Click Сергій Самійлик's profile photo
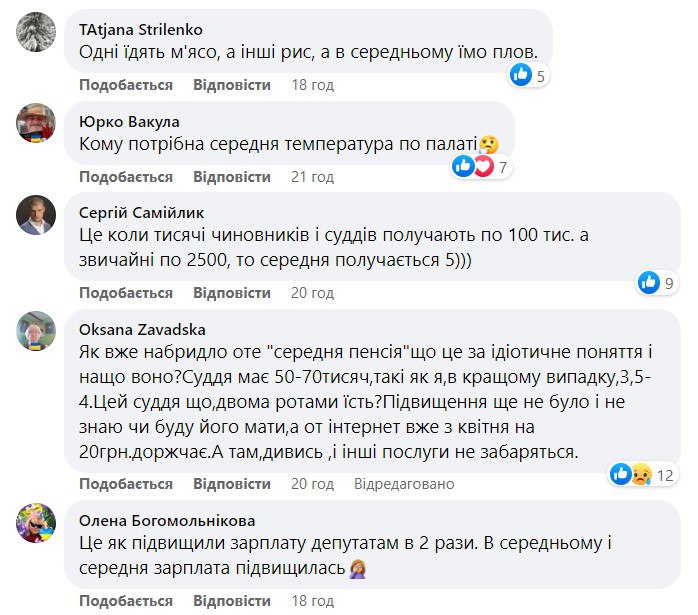698x615 pixels. coord(37,215)
